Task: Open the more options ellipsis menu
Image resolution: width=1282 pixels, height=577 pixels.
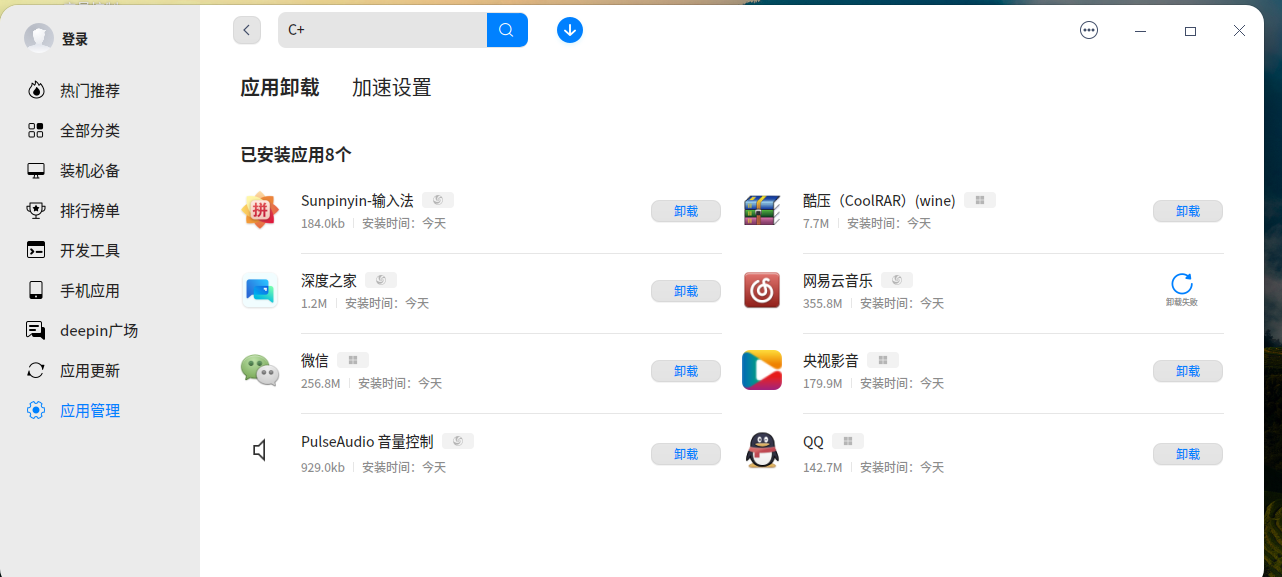Action: (1089, 30)
